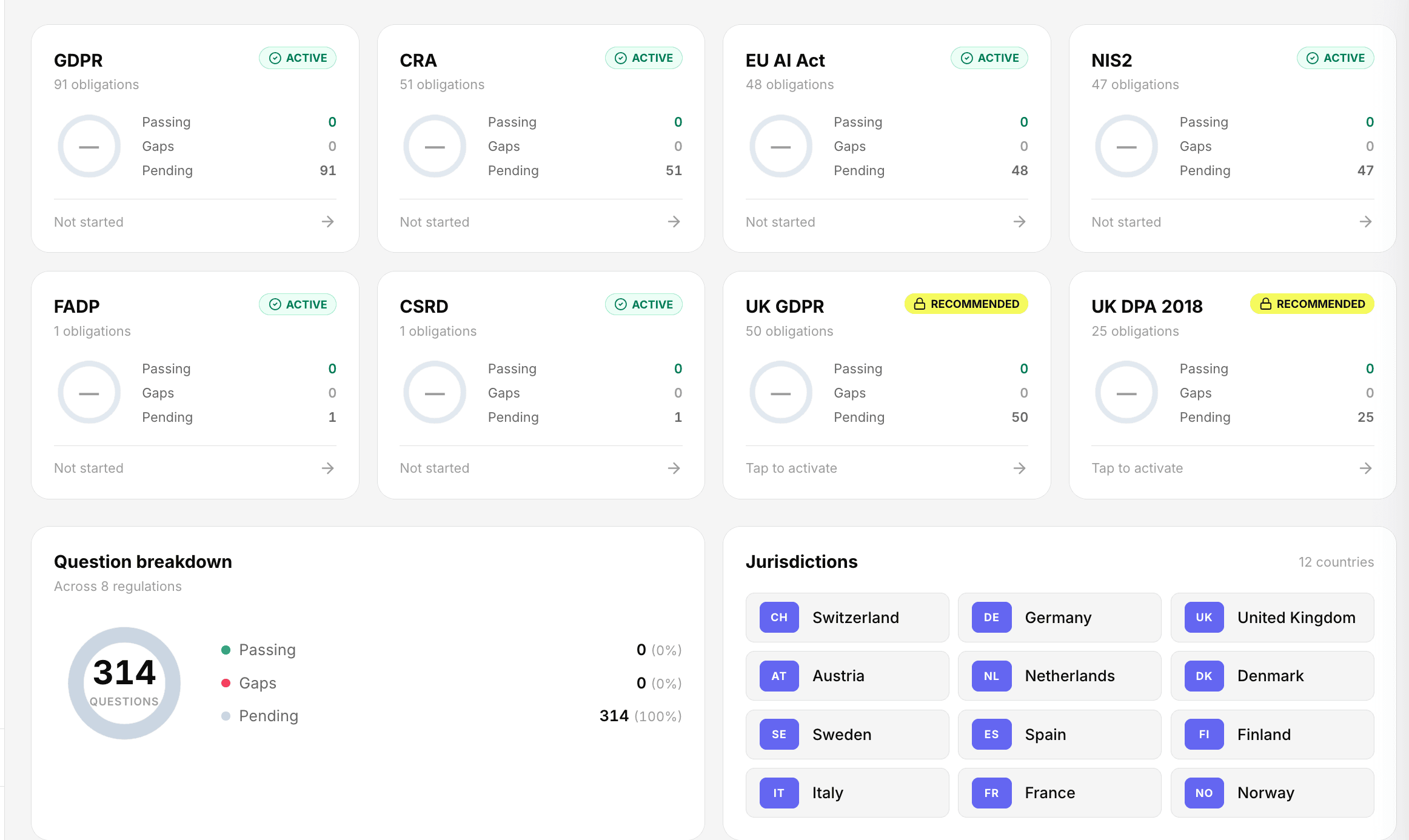The height and width of the screenshot is (840, 1409).
Task: Click the '50 obligations' text under UK GDPR
Action: coord(789,331)
